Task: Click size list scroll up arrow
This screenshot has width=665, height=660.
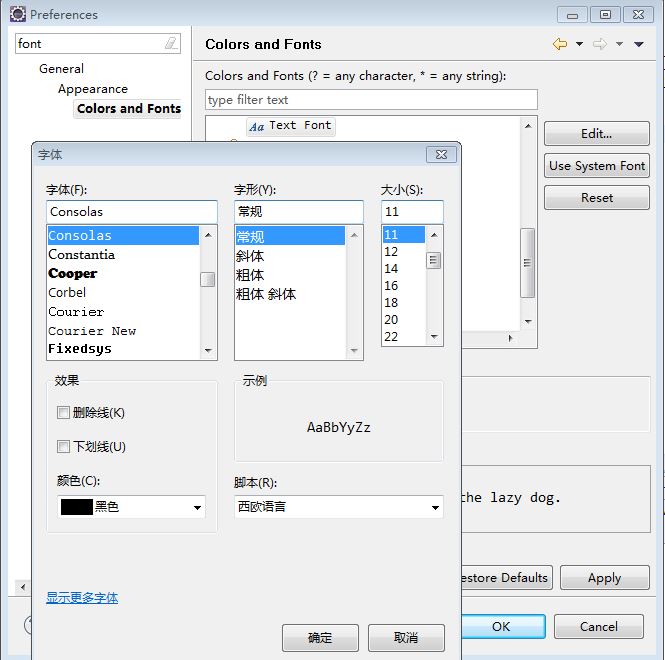Action: point(434,235)
